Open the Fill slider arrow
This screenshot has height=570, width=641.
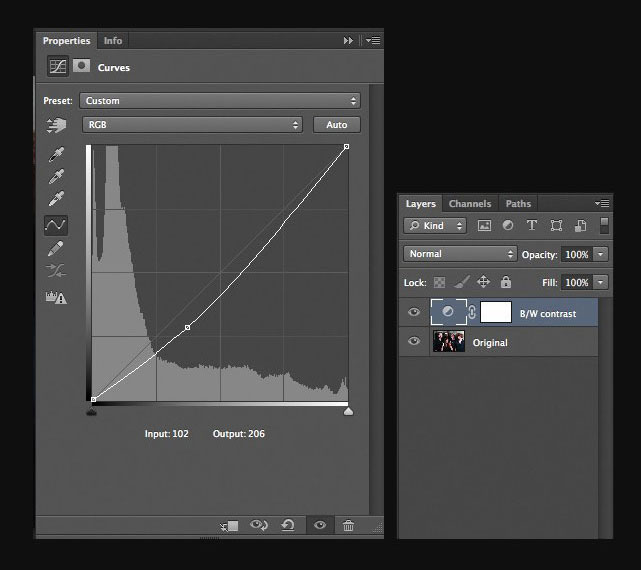coord(601,282)
